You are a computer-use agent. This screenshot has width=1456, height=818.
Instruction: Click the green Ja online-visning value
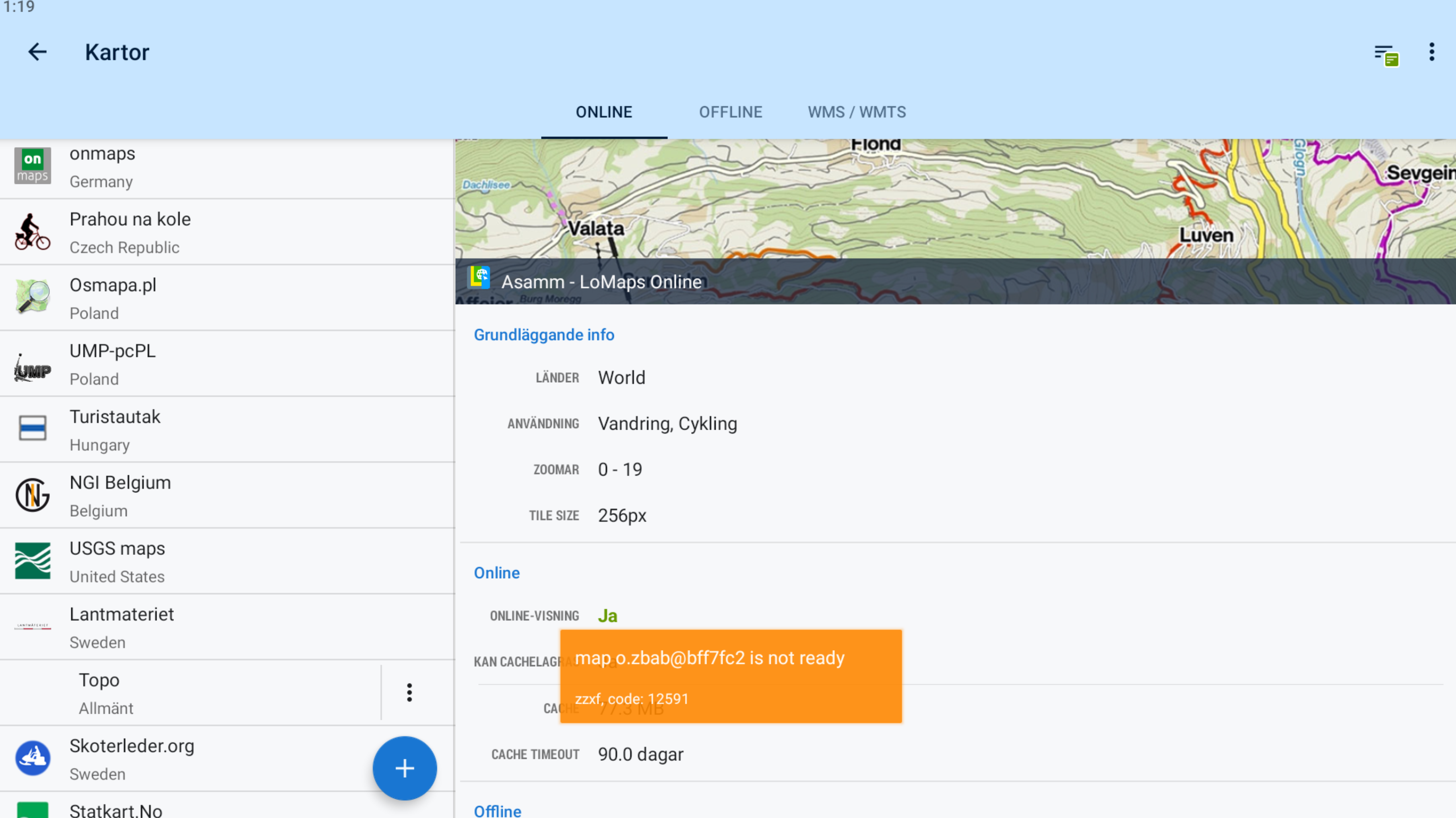[607, 616]
